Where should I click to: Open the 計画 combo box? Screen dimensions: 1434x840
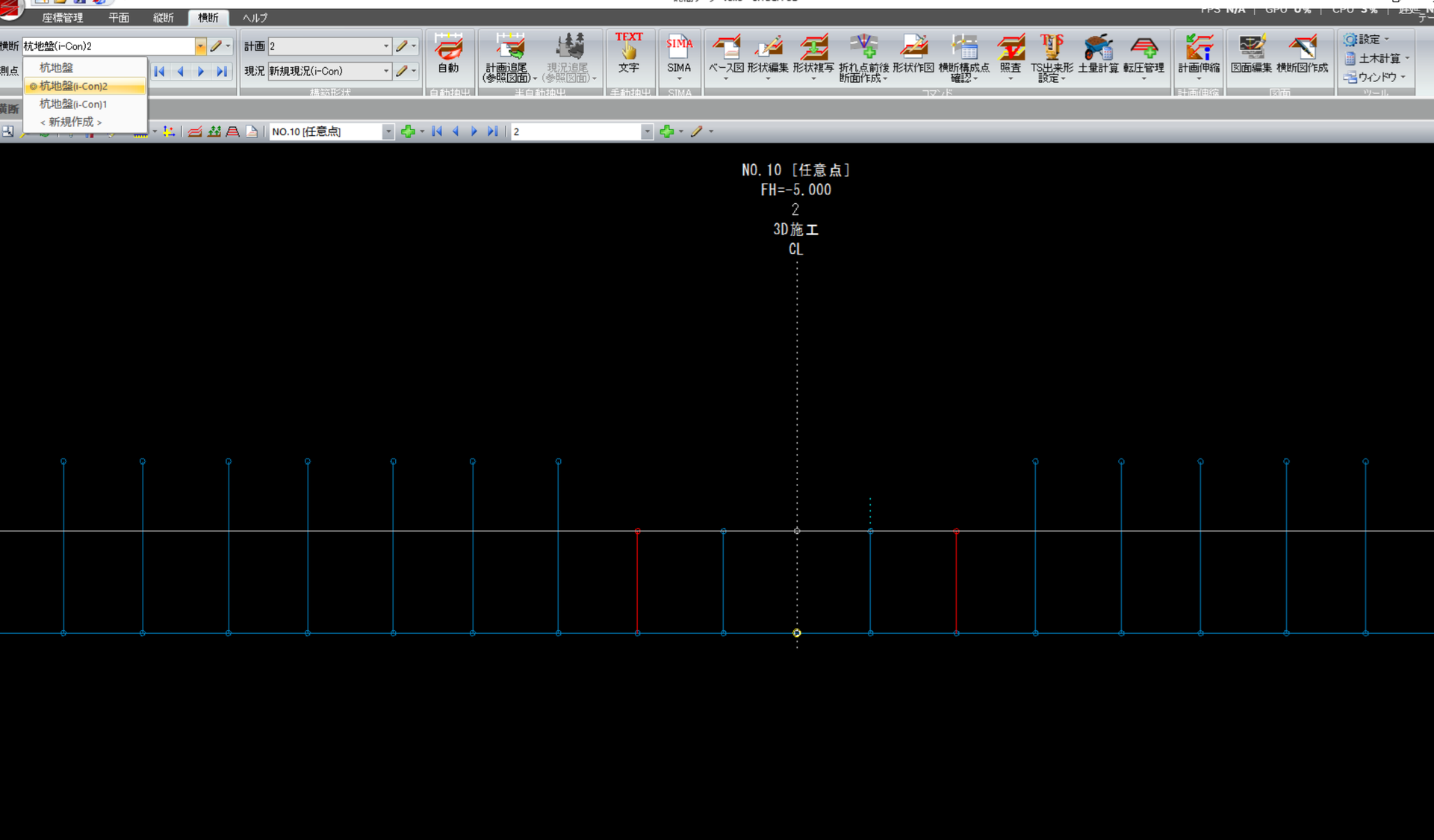coord(385,46)
